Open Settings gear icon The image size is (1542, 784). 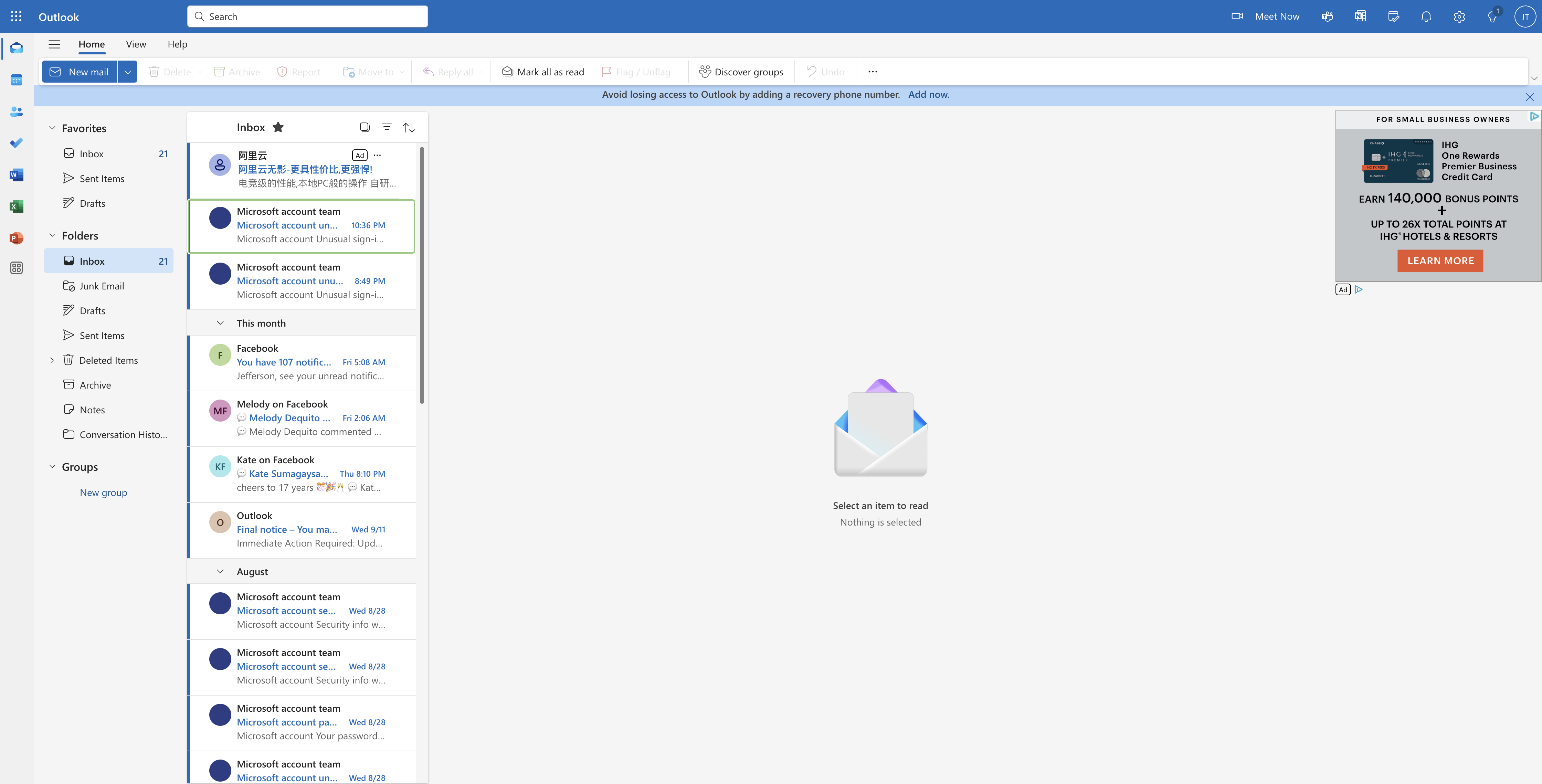coord(1459,16)
